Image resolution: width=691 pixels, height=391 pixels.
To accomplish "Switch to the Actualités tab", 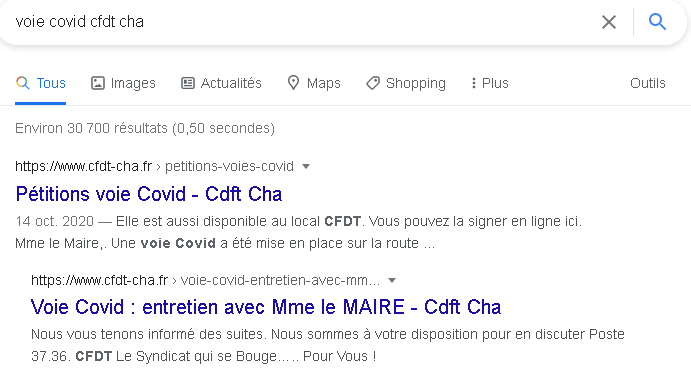I will [x=221, y=83].
